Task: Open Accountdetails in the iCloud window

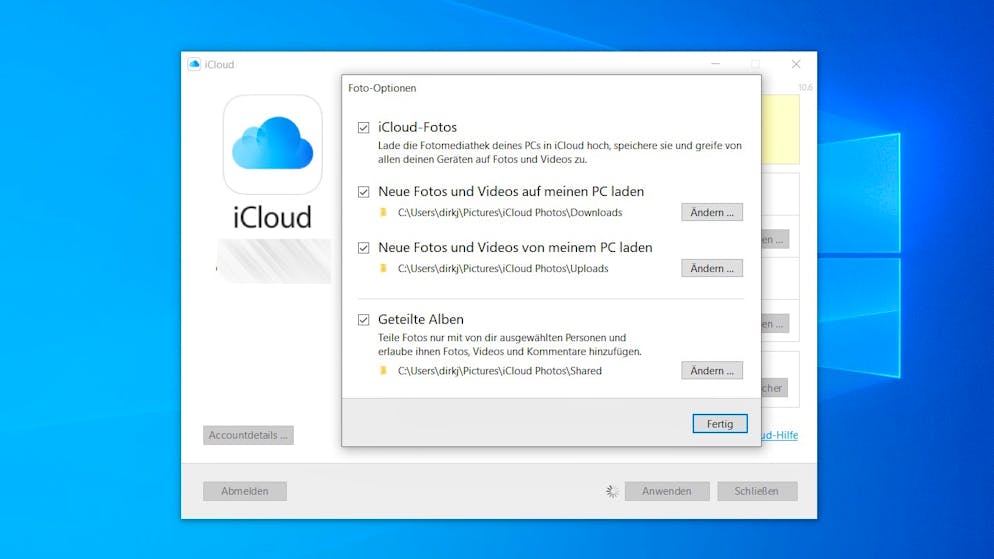Action: click(248, 435)
